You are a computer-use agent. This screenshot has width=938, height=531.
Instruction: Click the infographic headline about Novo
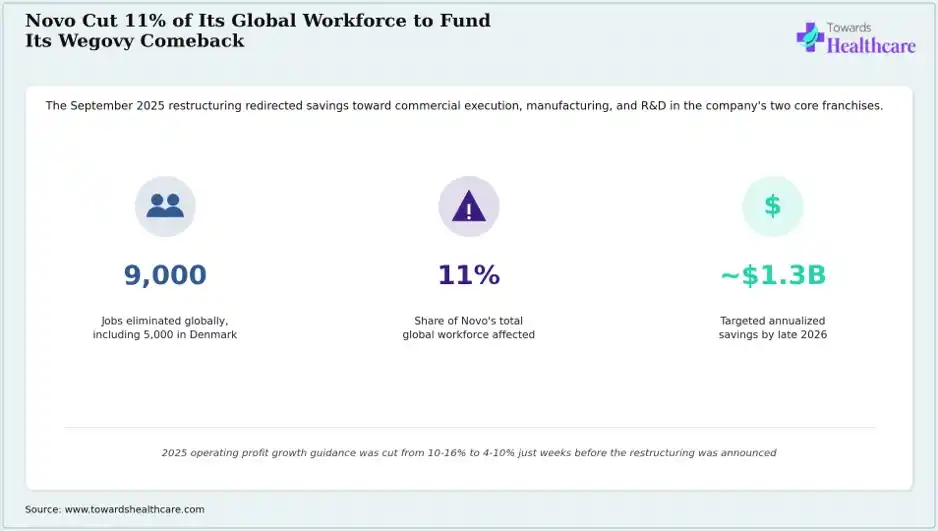coord(258,30)
